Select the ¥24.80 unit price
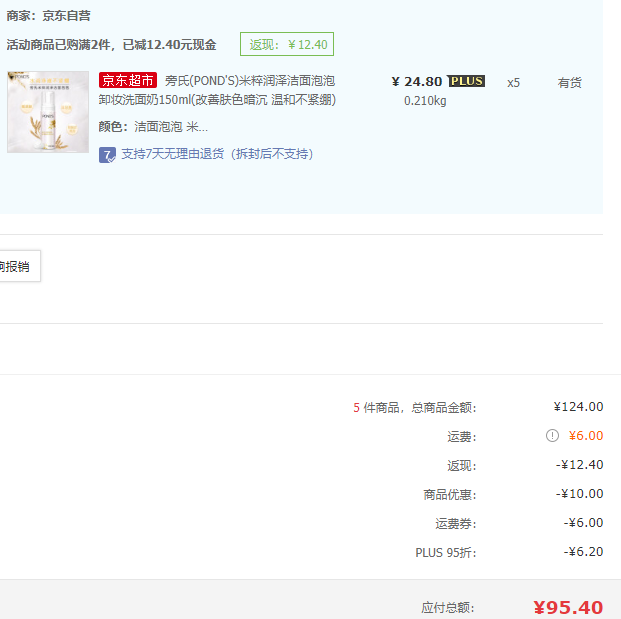This screenshot has height=619, width=621. pos(417,82)
